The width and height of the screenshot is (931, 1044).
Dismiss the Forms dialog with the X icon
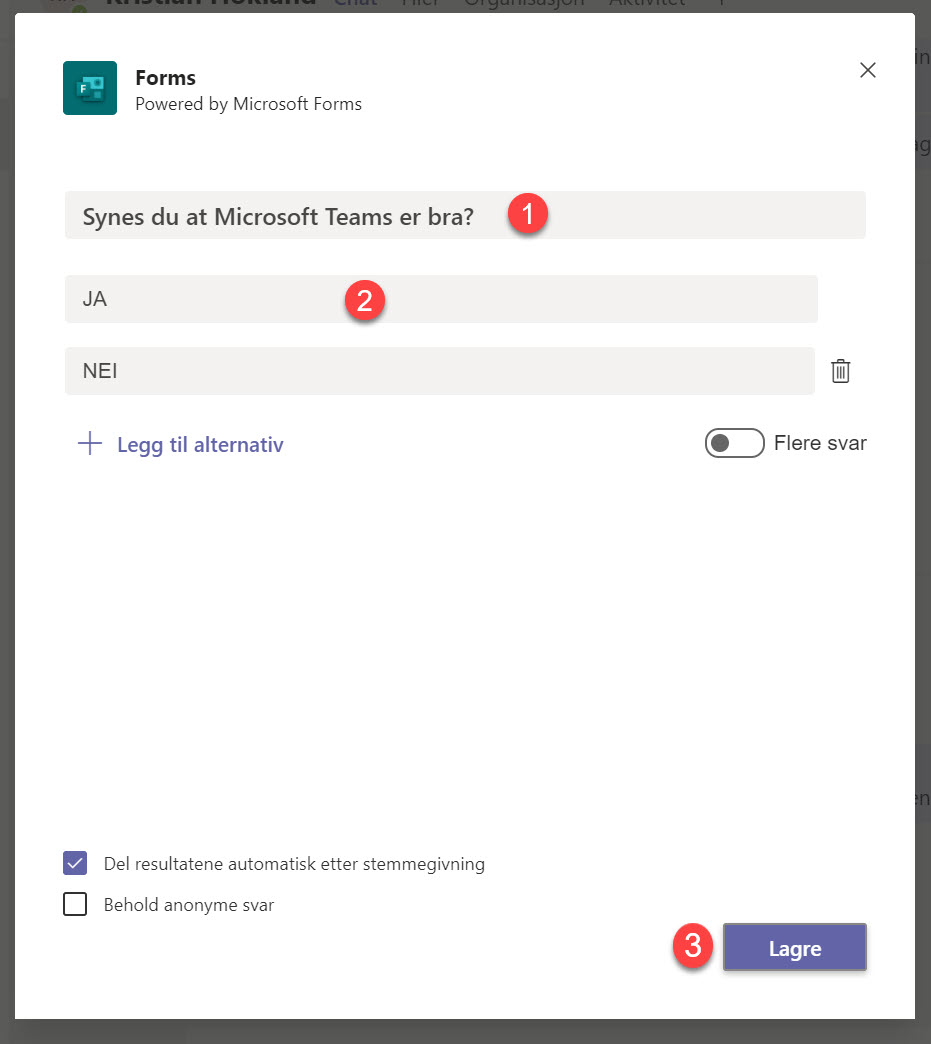(x=867, y=70)
